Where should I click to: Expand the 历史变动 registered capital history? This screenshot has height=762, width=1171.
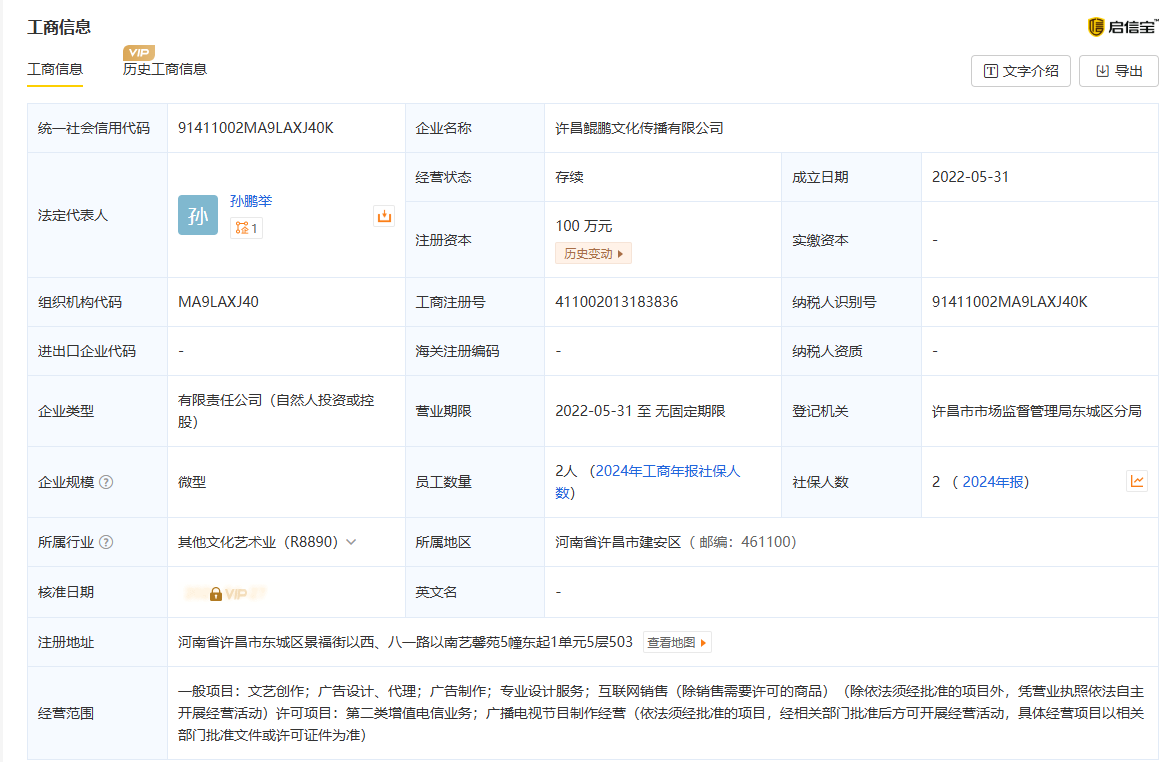[593, 253]
